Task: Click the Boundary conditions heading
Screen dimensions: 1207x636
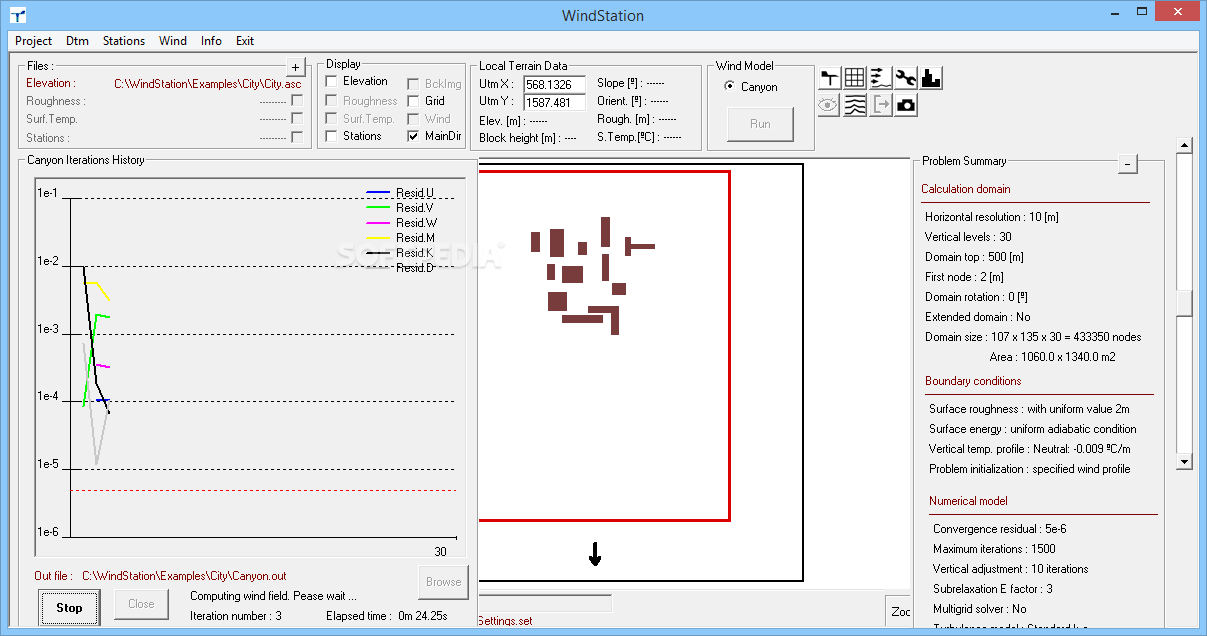Action: point(973,381)
